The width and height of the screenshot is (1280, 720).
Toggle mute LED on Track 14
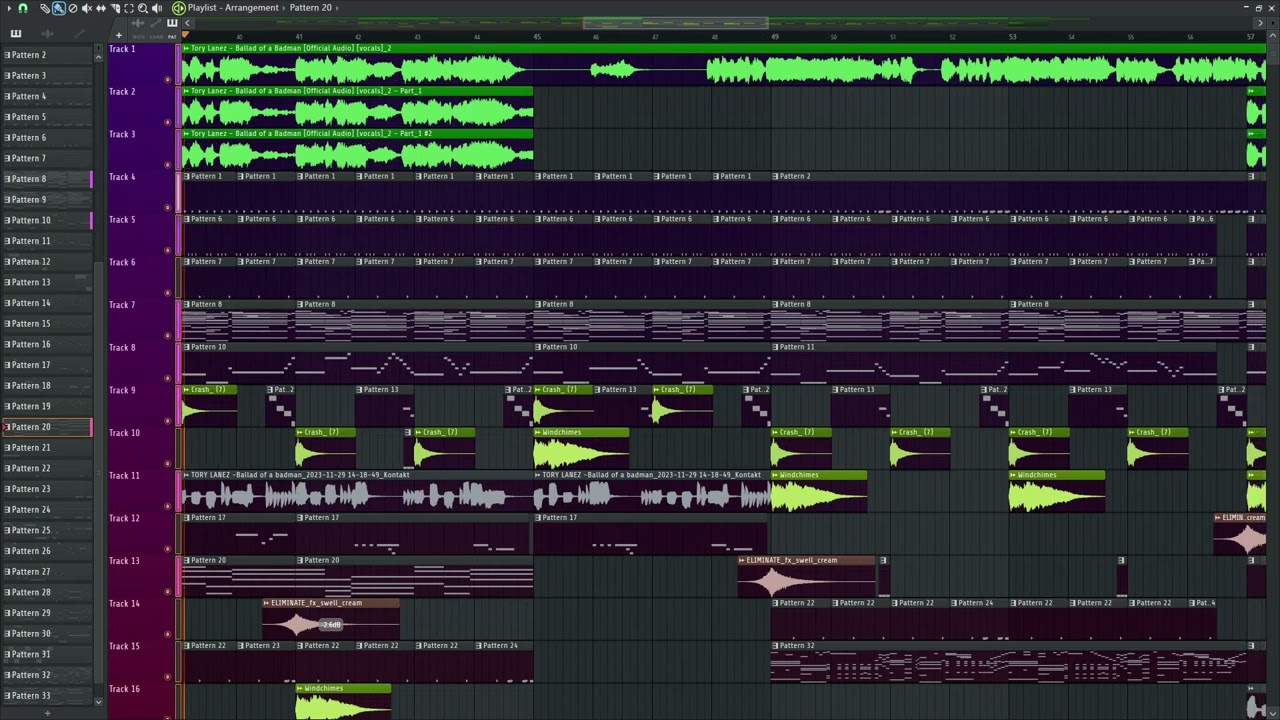tap(168, 634)
